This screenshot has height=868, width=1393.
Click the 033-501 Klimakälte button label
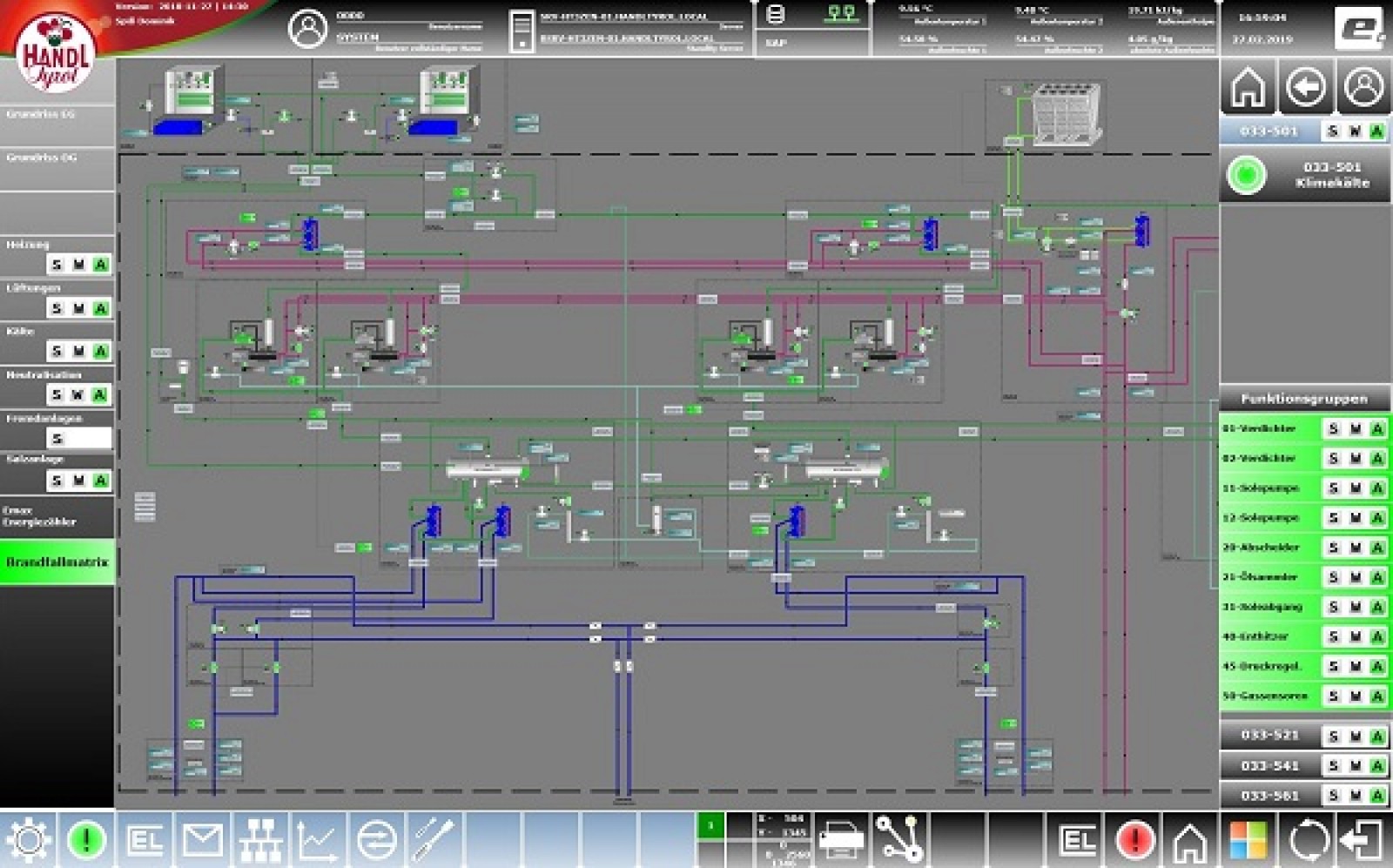[x=1332, y=175]
